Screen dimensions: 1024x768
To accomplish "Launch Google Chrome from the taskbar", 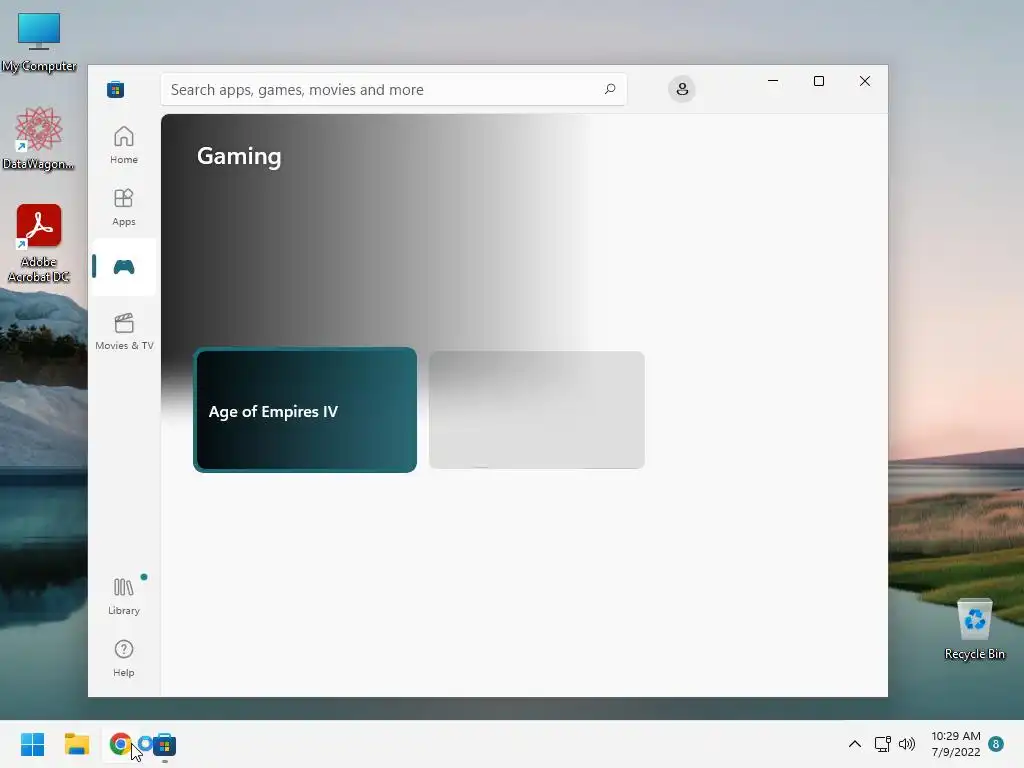I will 120,744.
